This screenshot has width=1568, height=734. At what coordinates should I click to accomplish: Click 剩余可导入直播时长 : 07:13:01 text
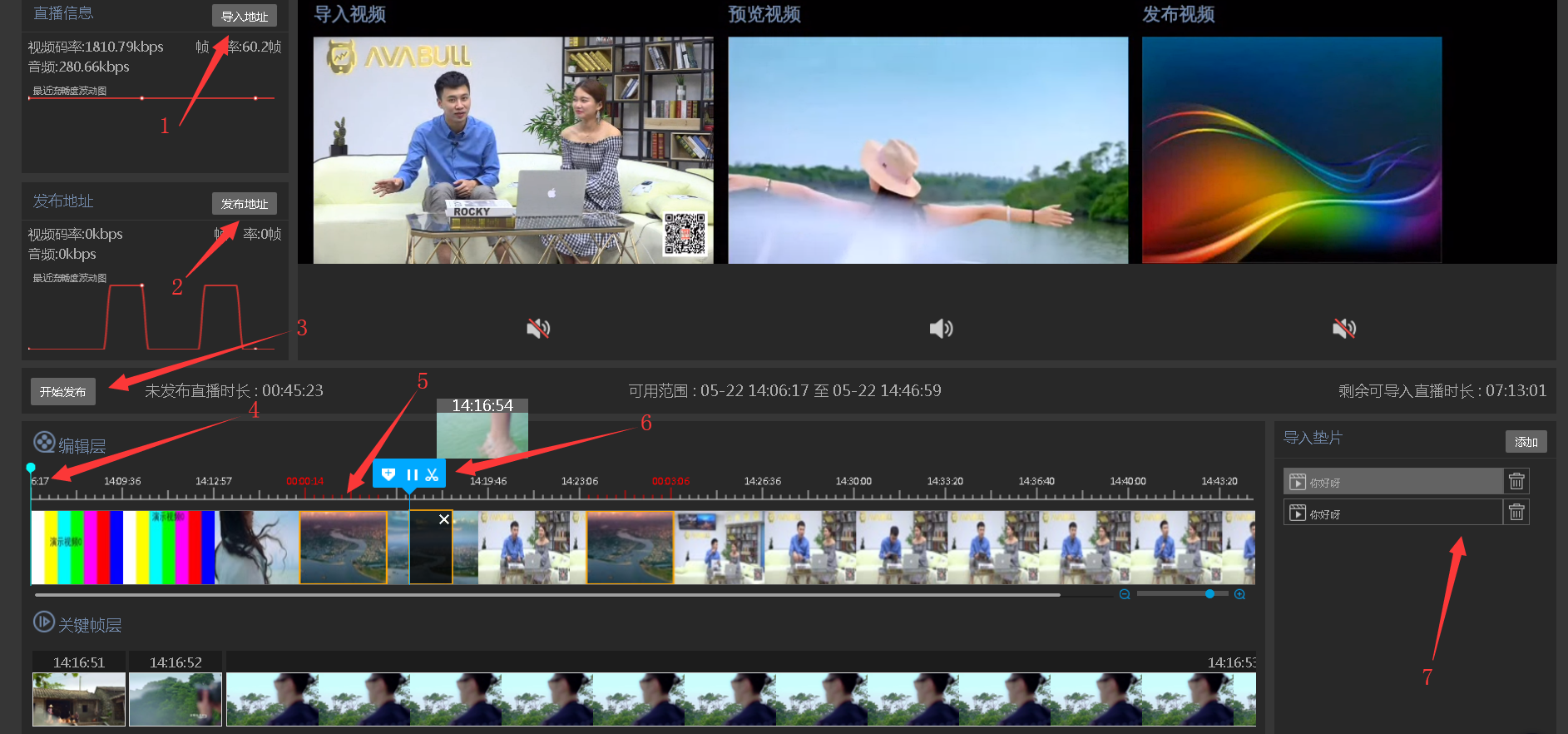[x=1442, y=390]
